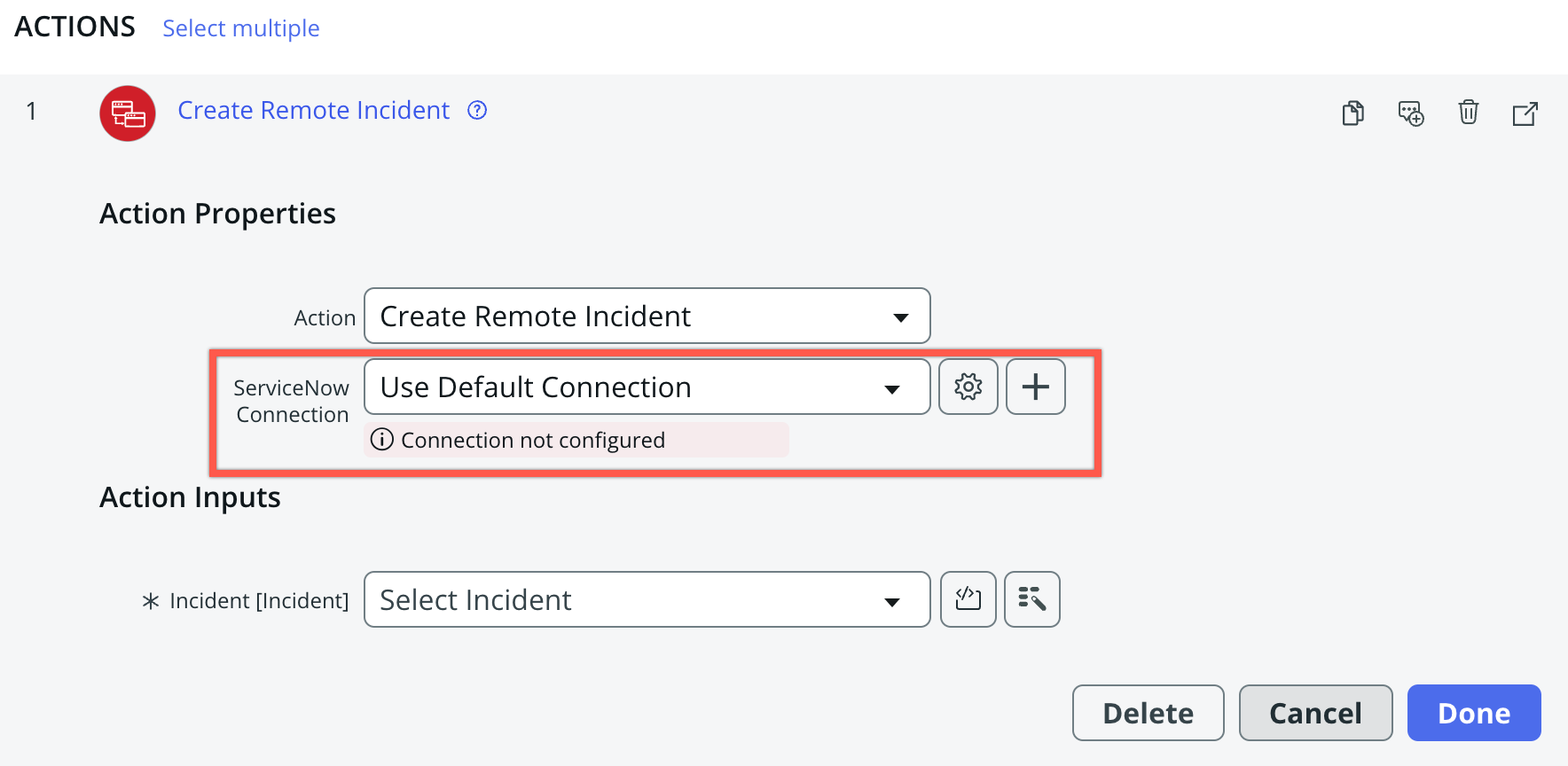This screenshot has height=766, width=1568.
Task: Open the ServiceNow Connection dropdown
Action: coord(647,387)
